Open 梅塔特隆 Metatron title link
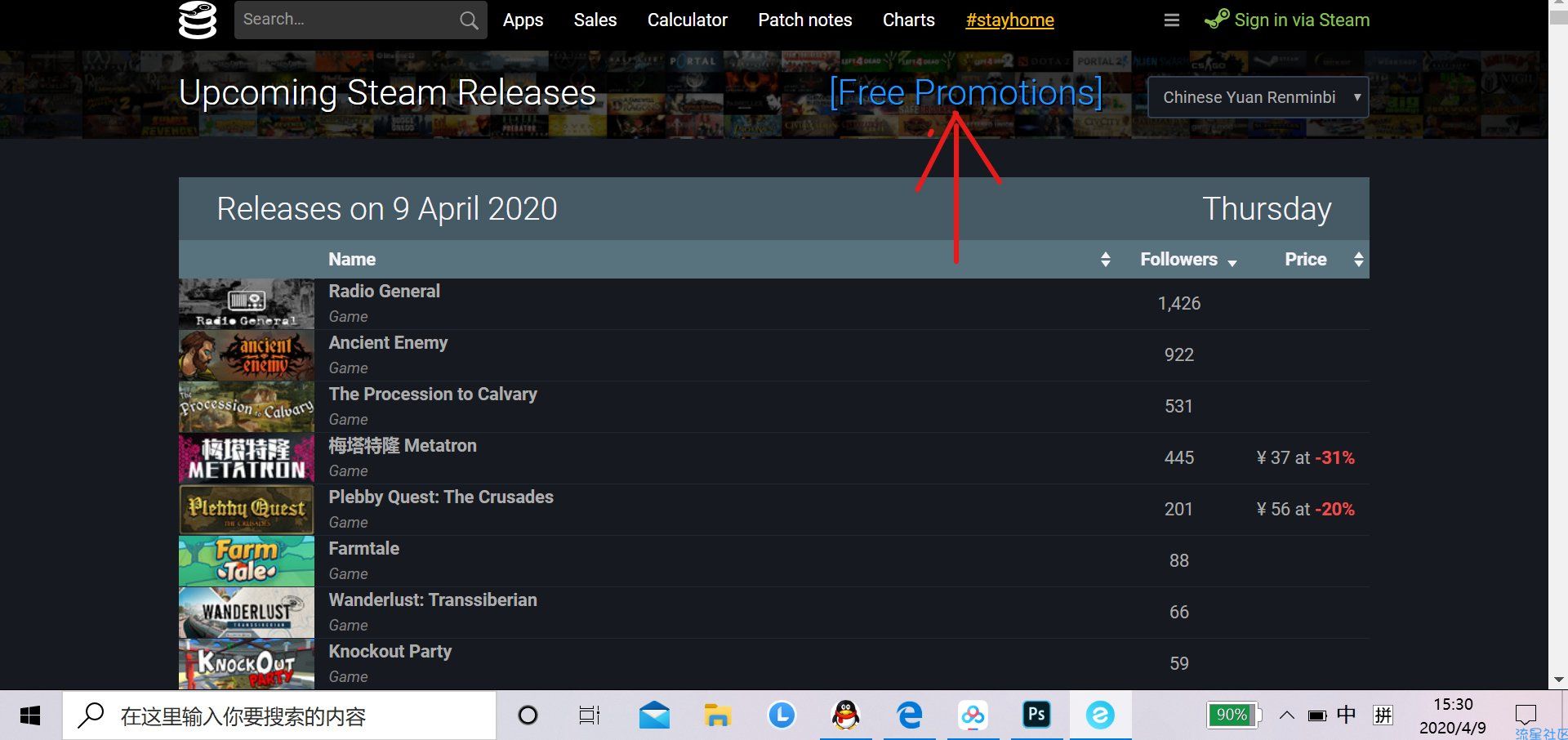Image resolution: width=1568 pixels, height=740 pixels. click(x=403, y=445)
